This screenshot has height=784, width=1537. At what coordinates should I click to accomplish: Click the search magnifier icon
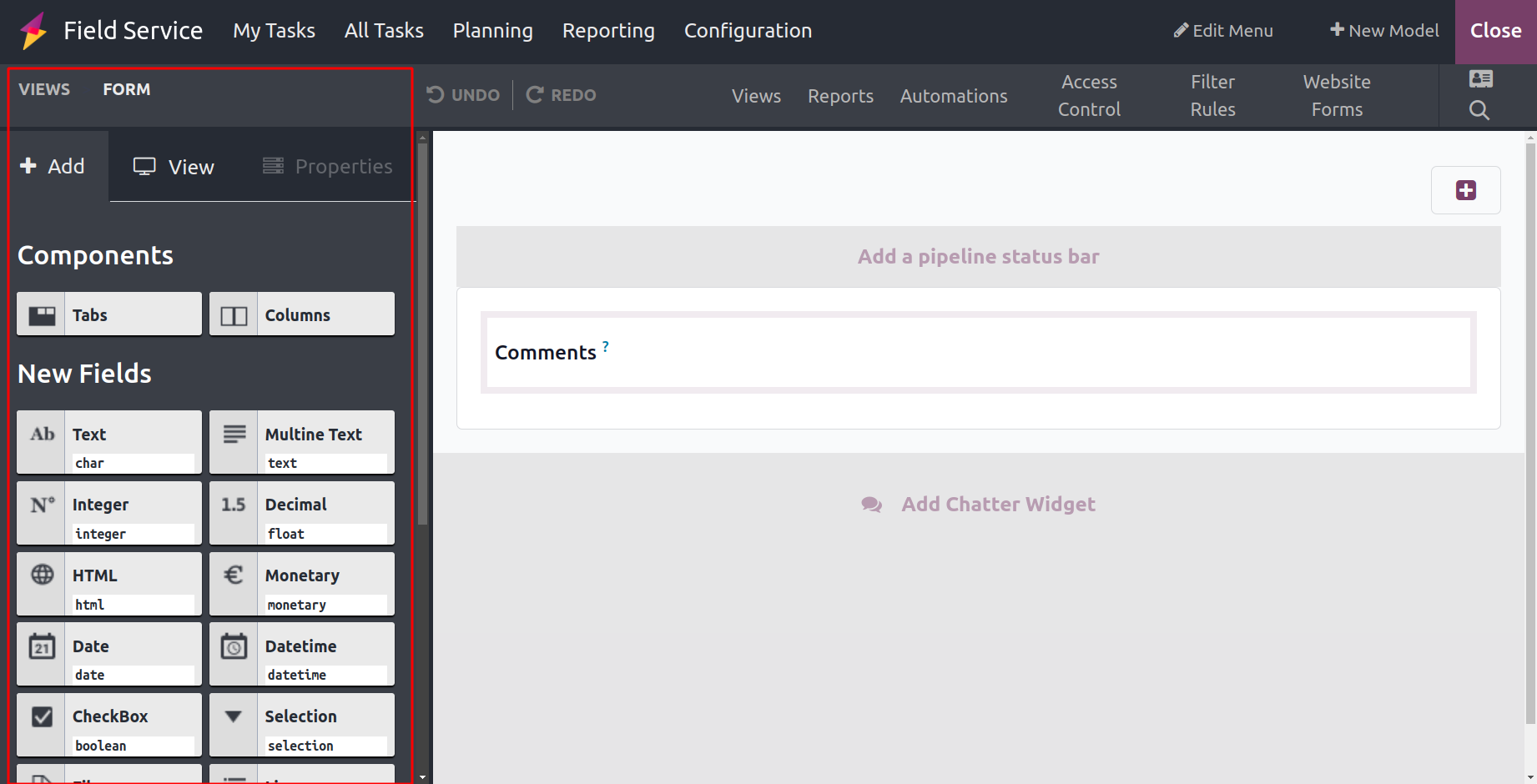pos(1479,110)
